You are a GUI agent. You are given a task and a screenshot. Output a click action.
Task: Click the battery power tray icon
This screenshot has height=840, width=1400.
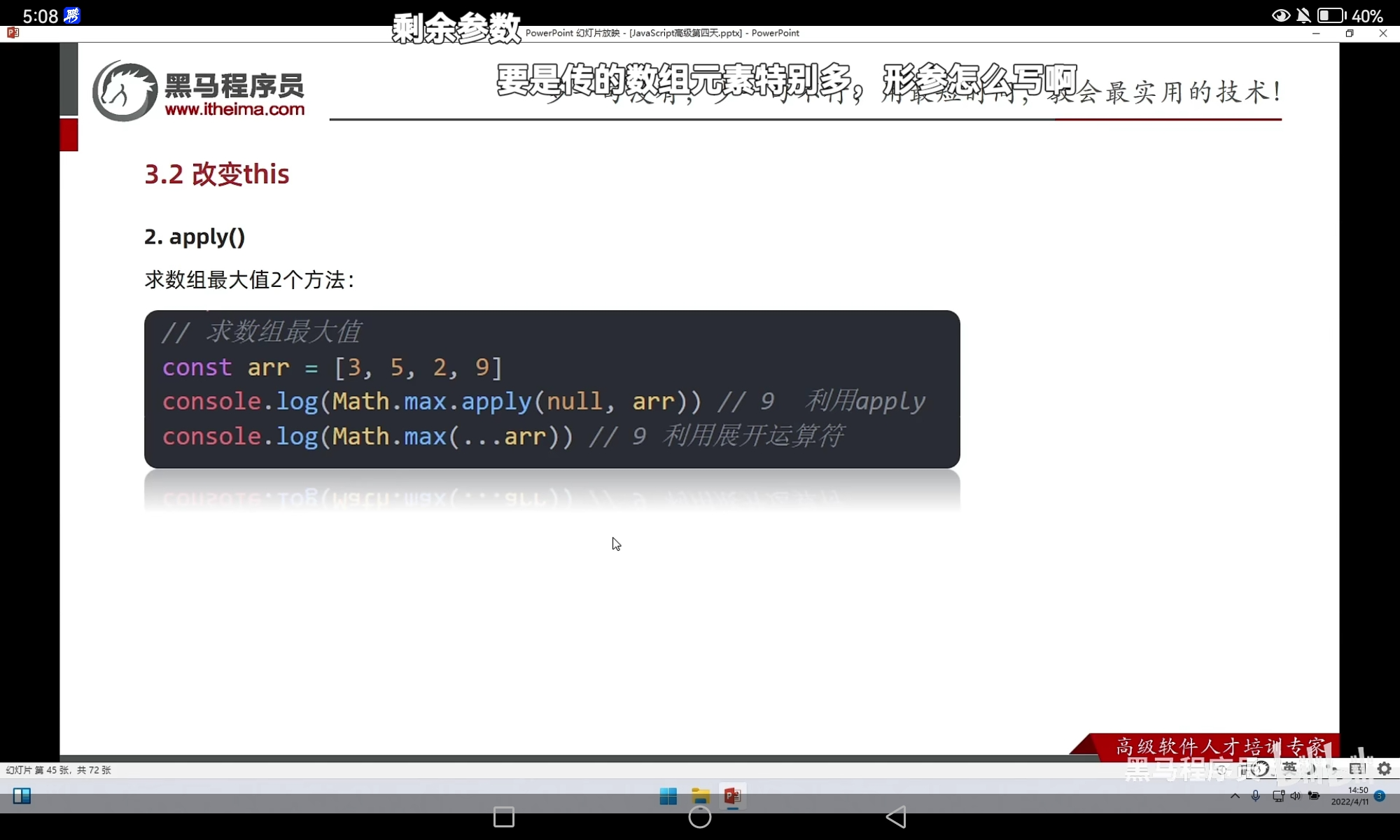tap(1314, 796)
